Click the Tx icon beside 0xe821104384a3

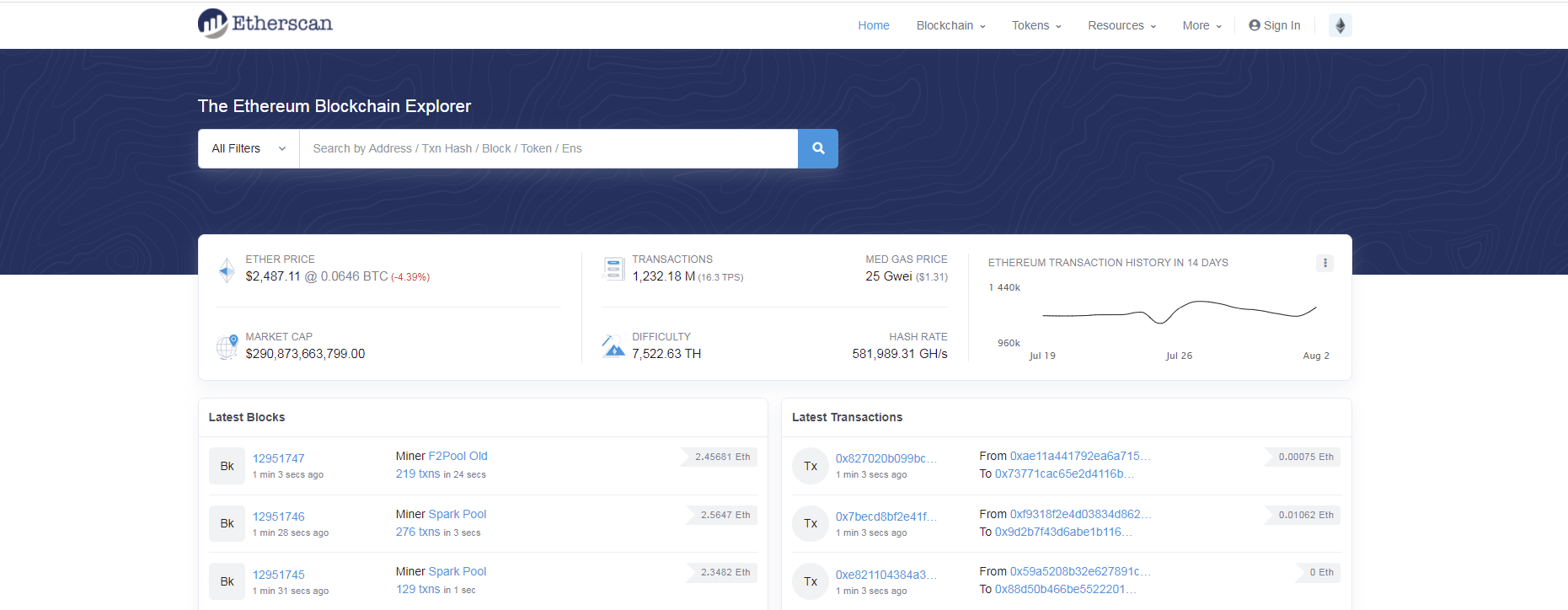coord(811,581)
